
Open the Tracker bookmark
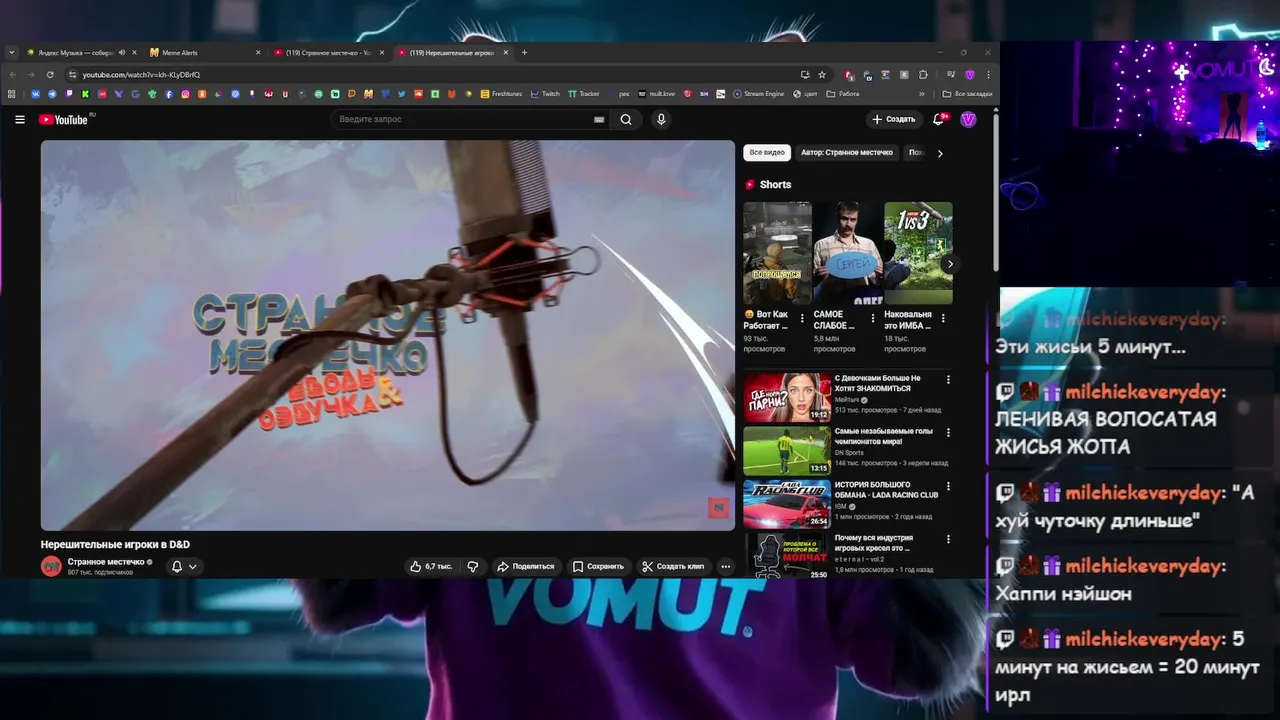click(584, 94)
